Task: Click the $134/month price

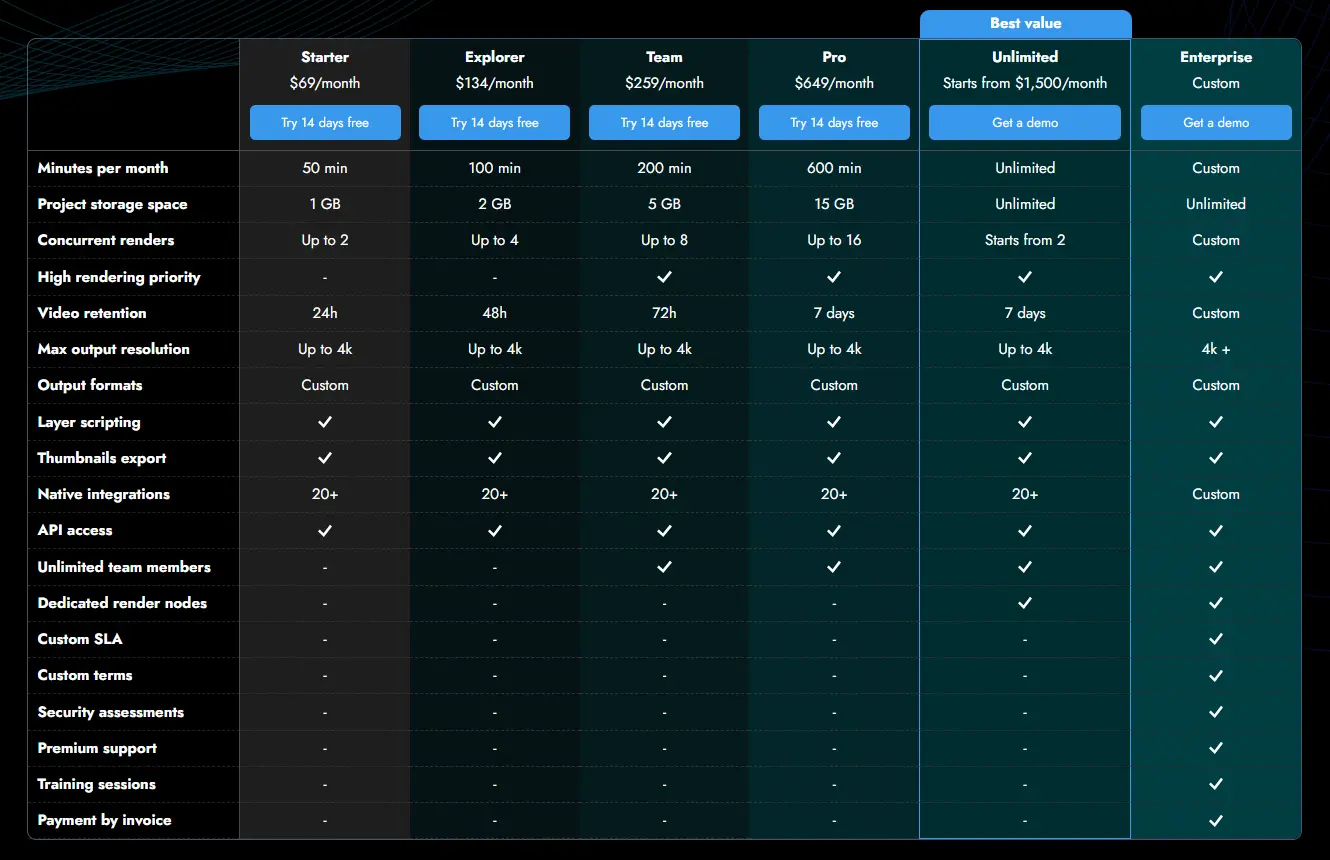Action: (x=494, y=83)
